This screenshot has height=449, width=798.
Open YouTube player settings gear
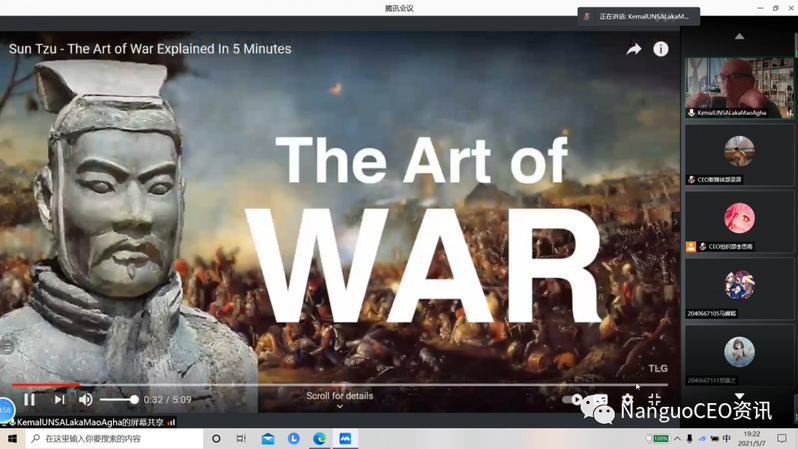pyautogui.click(x=627, y=400)
